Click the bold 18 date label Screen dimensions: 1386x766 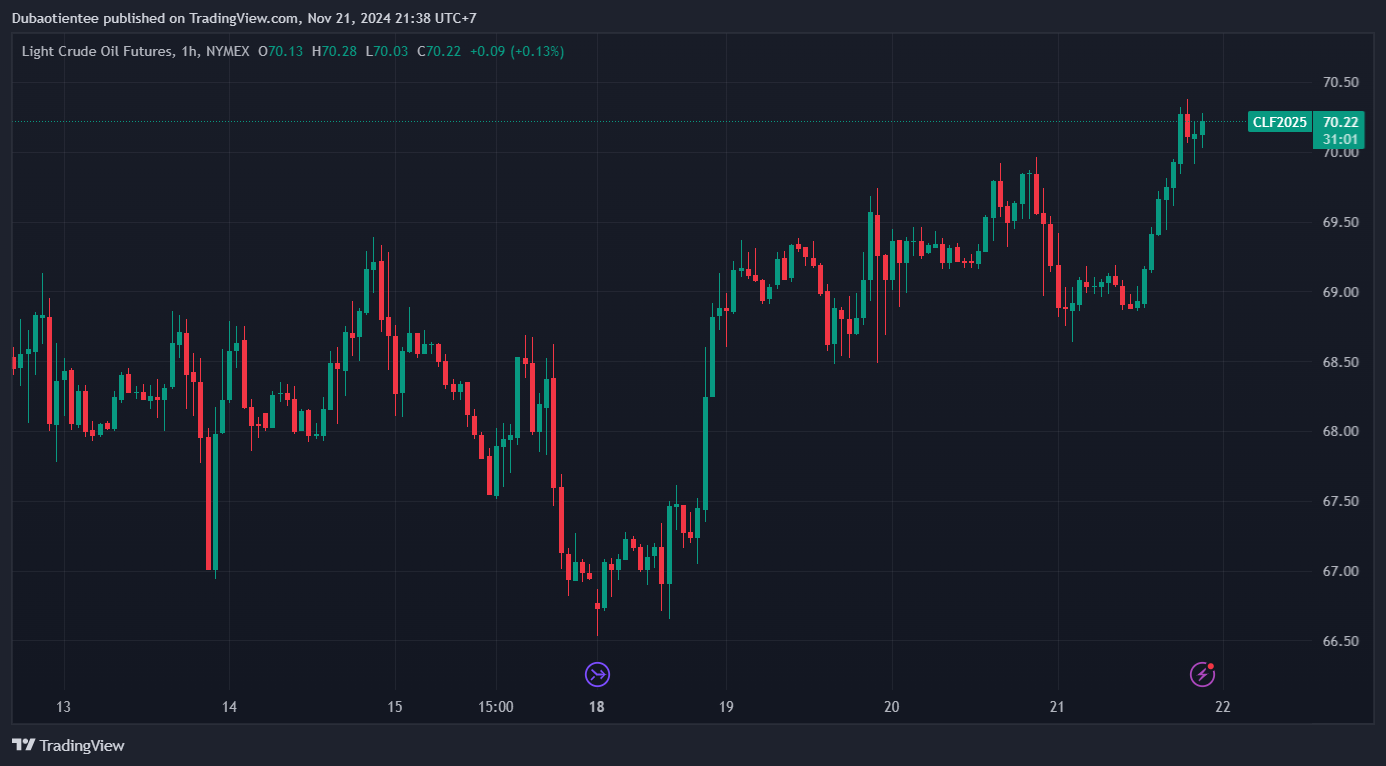coord(597,707)
